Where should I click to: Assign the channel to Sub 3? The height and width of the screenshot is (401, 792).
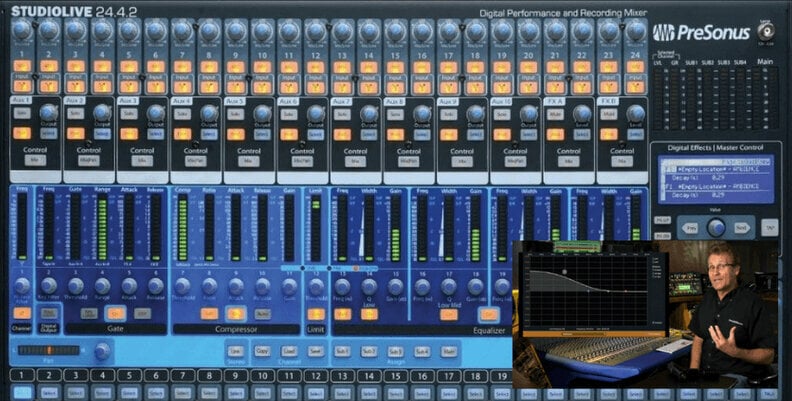tap(395, 352)
